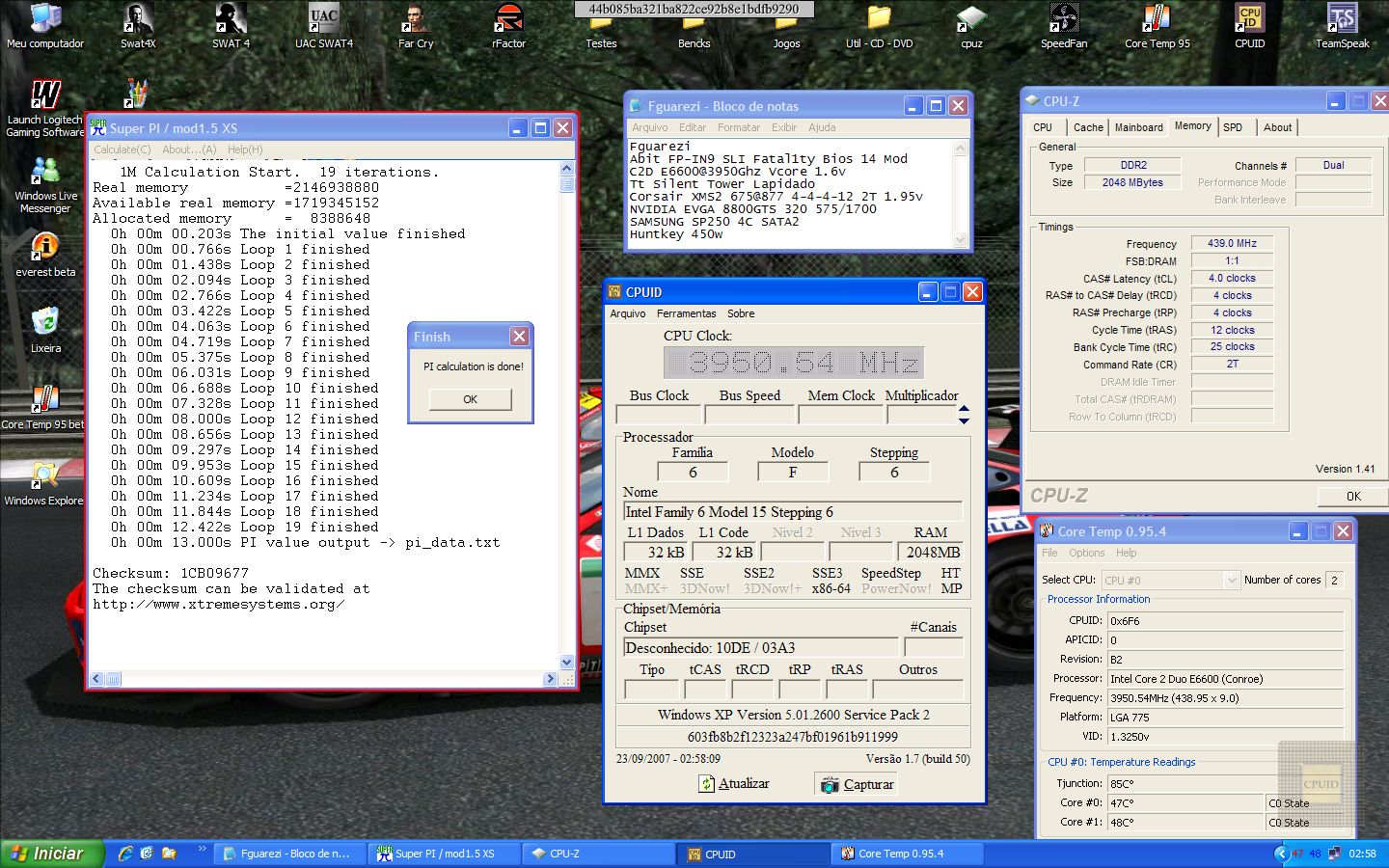This screenshot has height=868, width=1389.
Task: Launch cpuz desktop shortcut
Action: click(971, 26)
